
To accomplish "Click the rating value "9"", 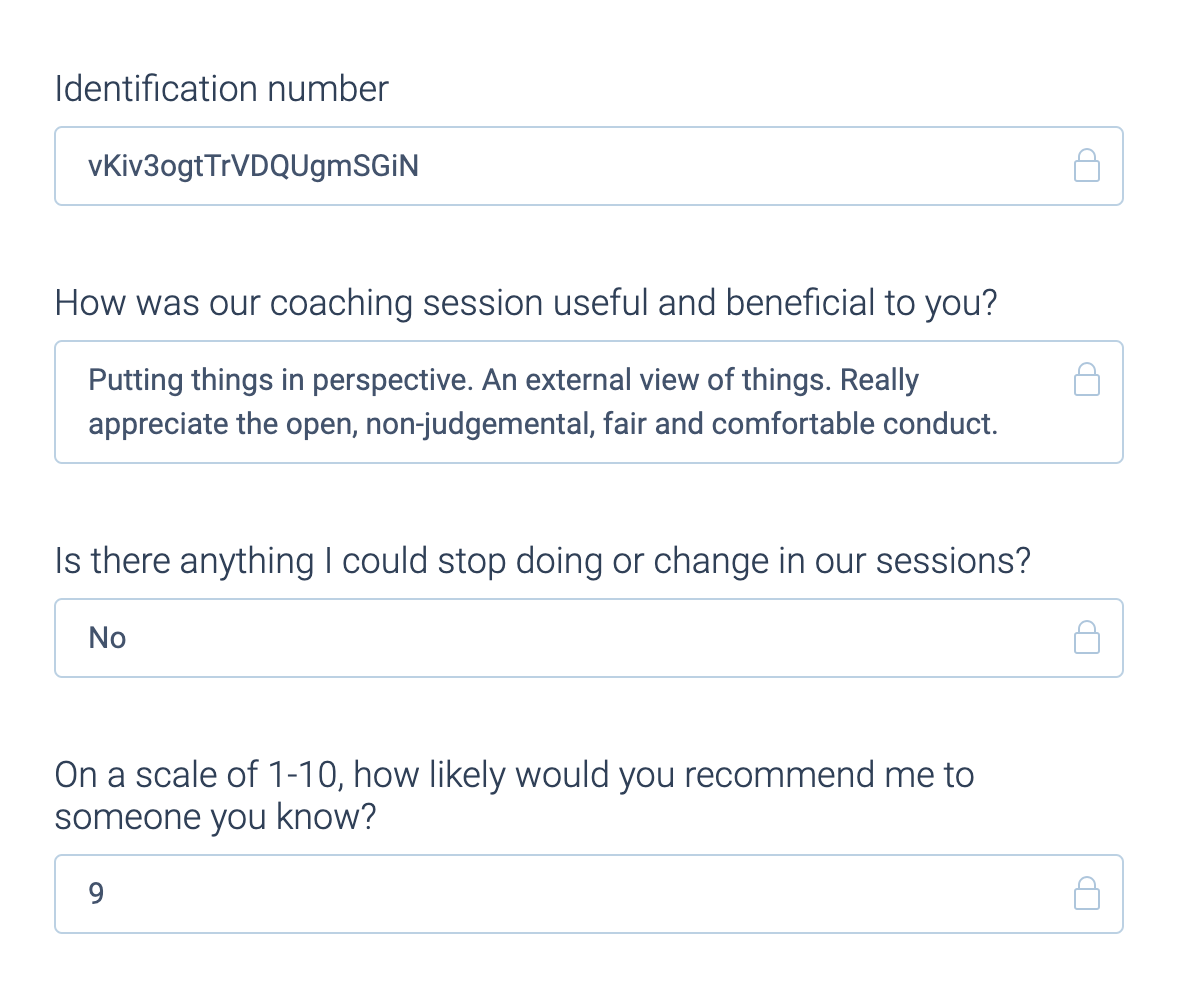I will click(96, 894).
